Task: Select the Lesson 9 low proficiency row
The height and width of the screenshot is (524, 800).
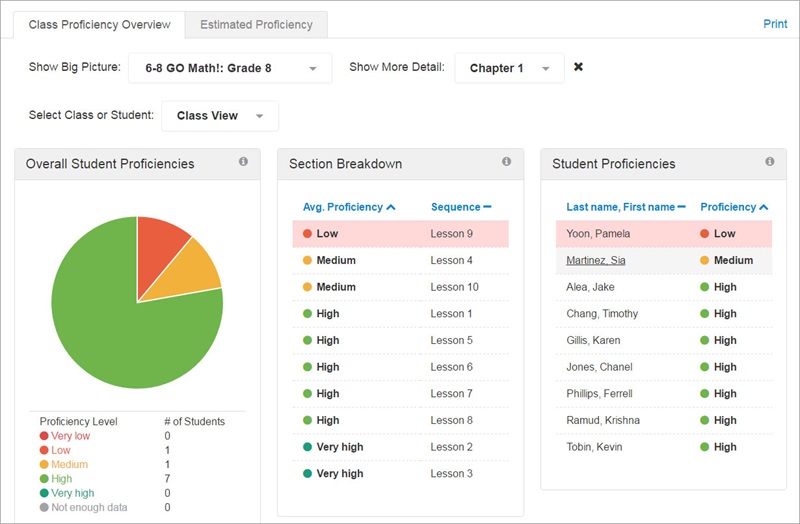Action: tap(400, 234)
